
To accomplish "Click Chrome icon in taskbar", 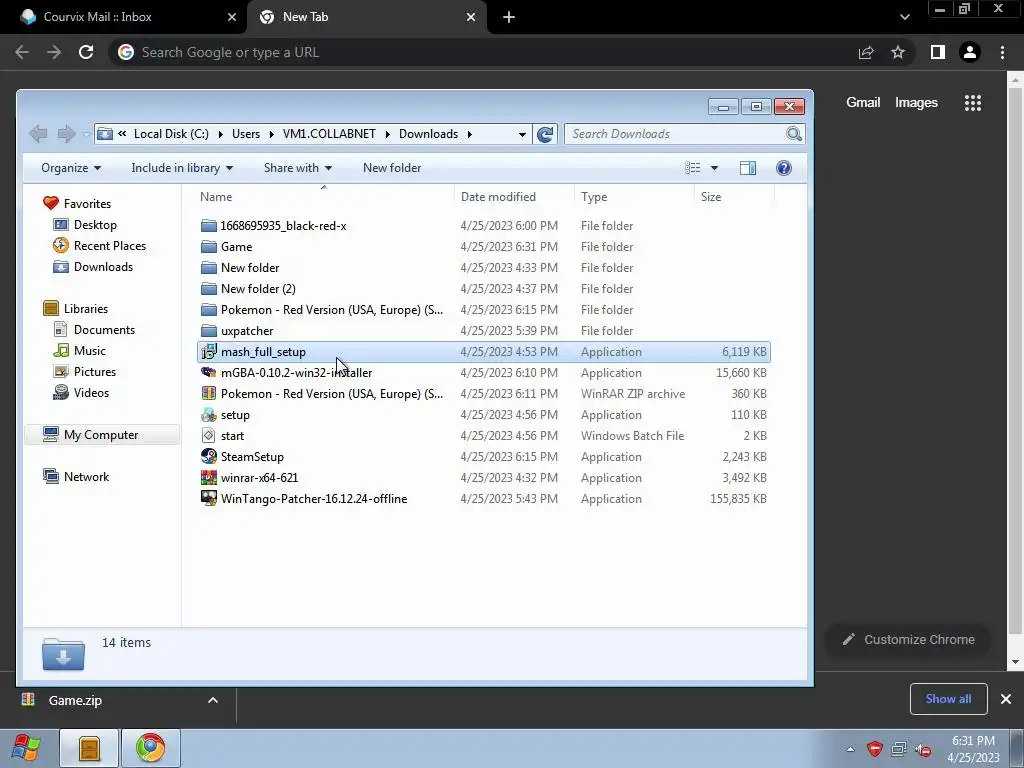I will 151,748.
